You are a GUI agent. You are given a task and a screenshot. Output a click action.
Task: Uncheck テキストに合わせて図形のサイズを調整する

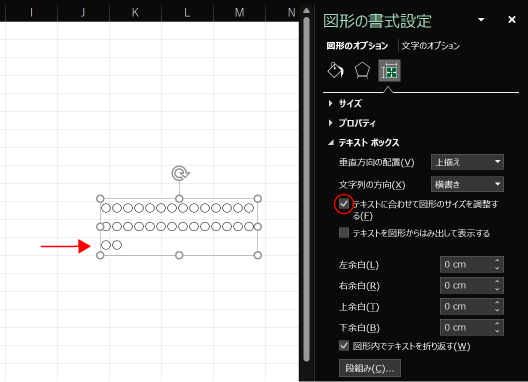[x=344, y=204]
